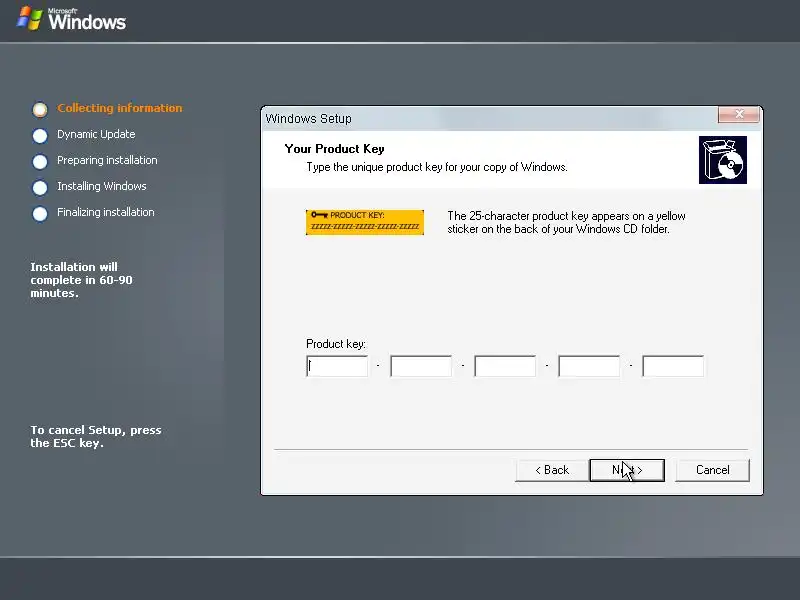
Task: Click the Next button
Action: click(x=627, y=470)
